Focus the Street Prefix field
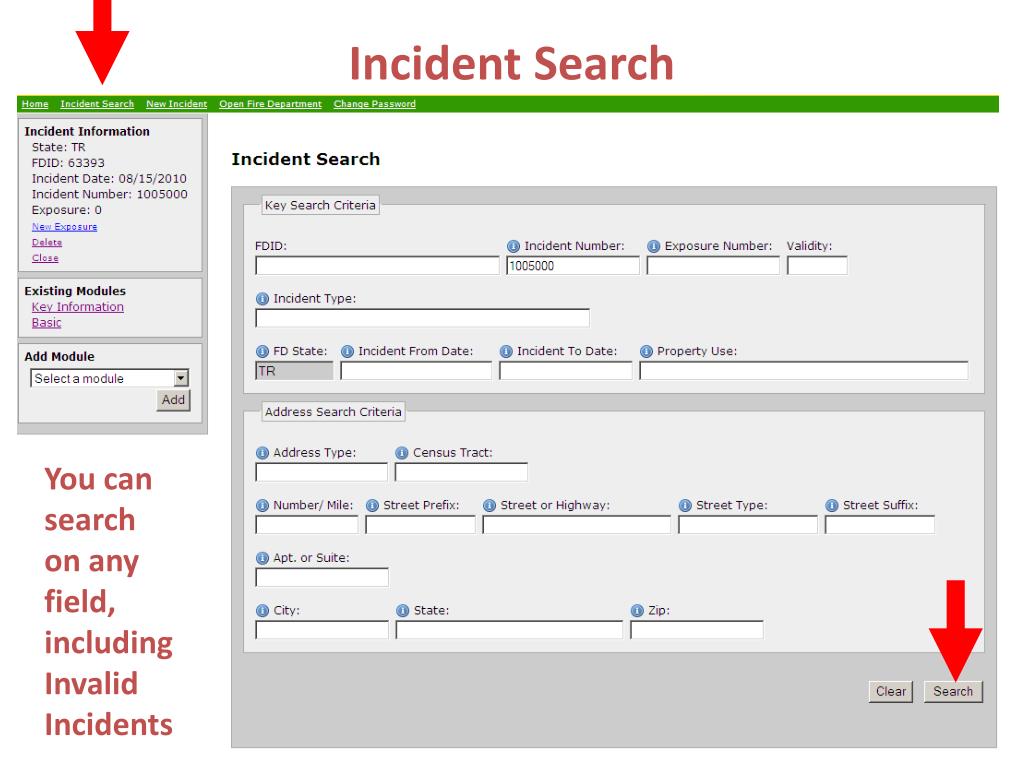Screen dimensions: 1024x768 pos(421,525)
